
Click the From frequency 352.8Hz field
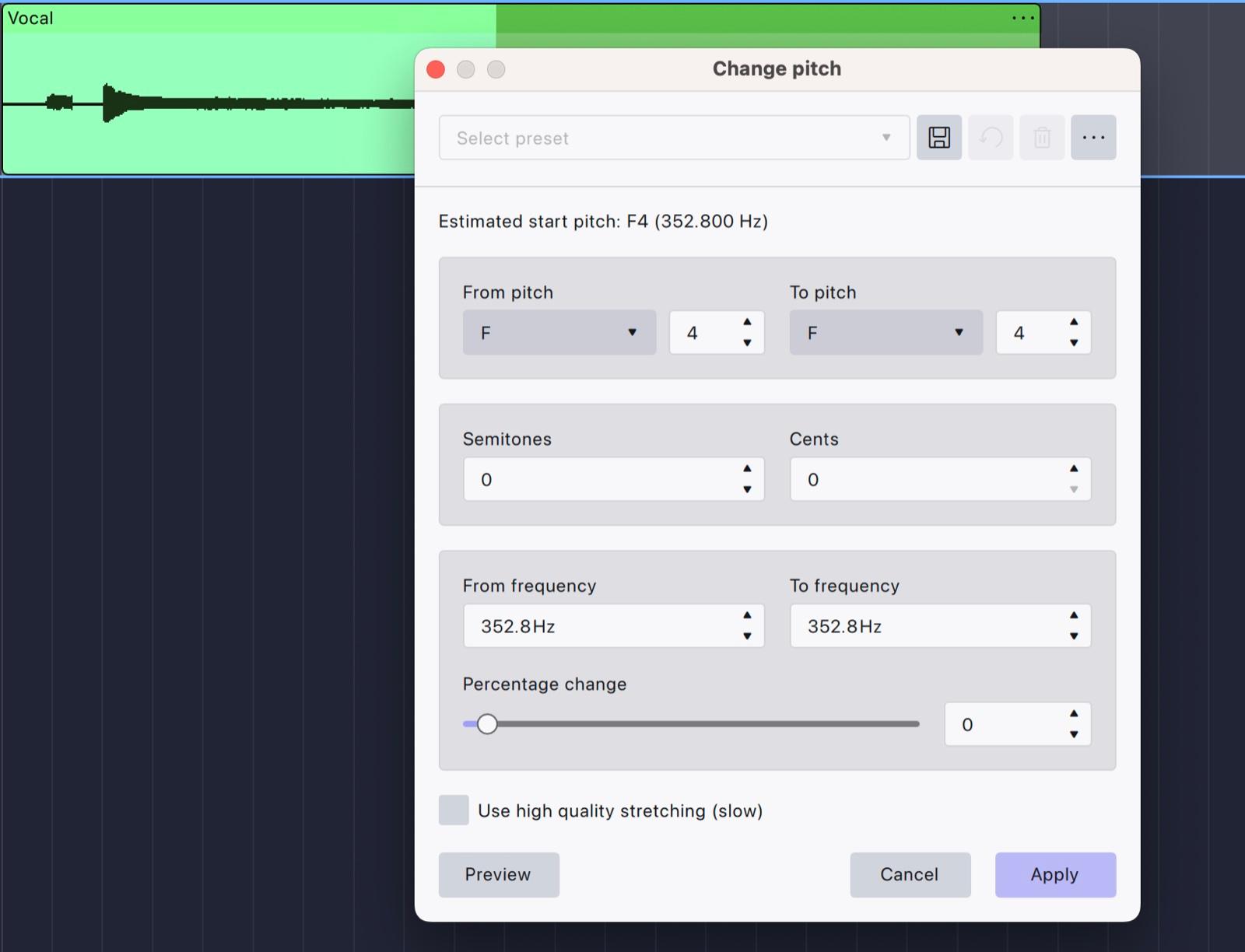pyautogui.click(x=614, y=626)
